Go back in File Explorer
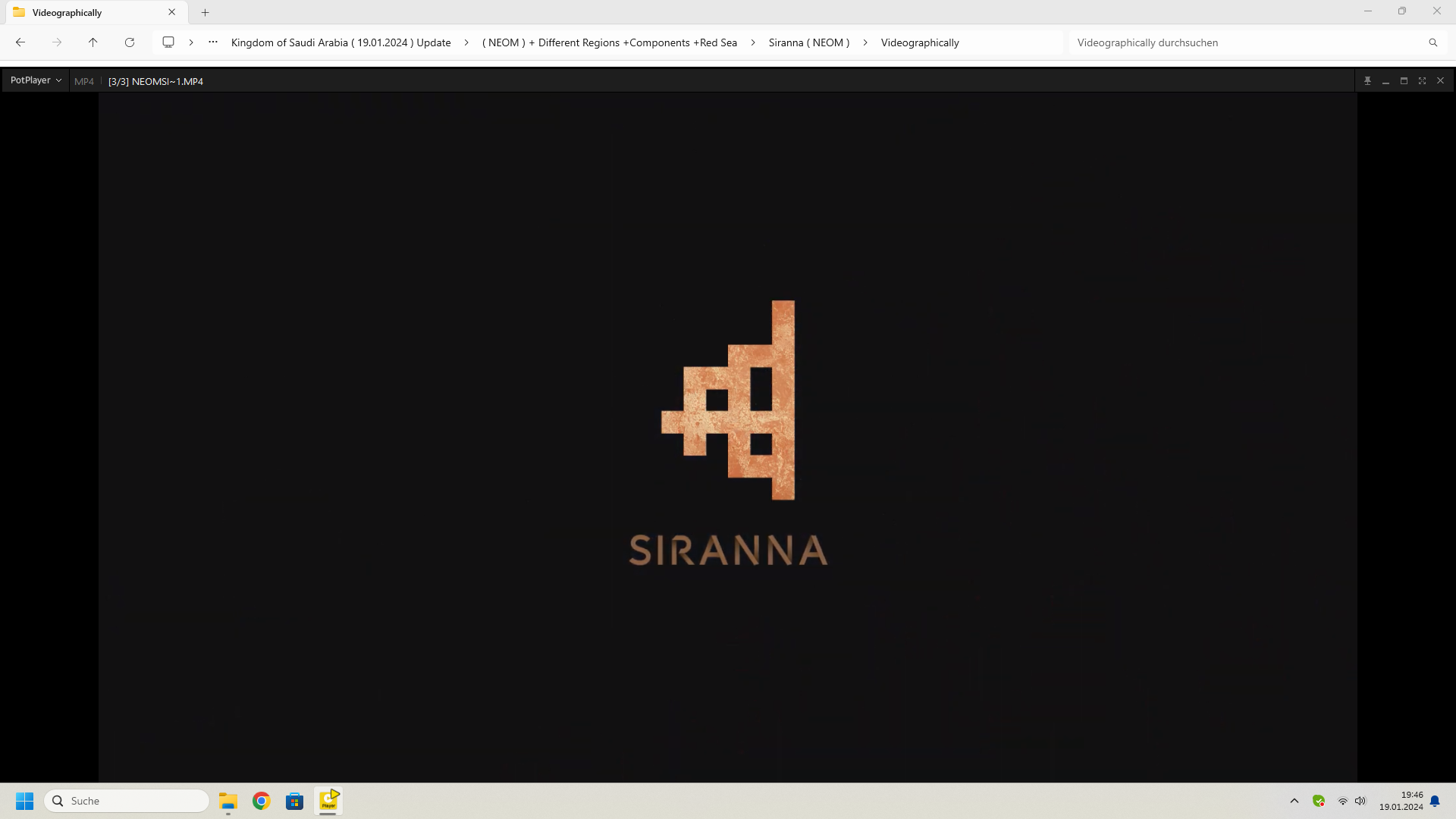 20,42
